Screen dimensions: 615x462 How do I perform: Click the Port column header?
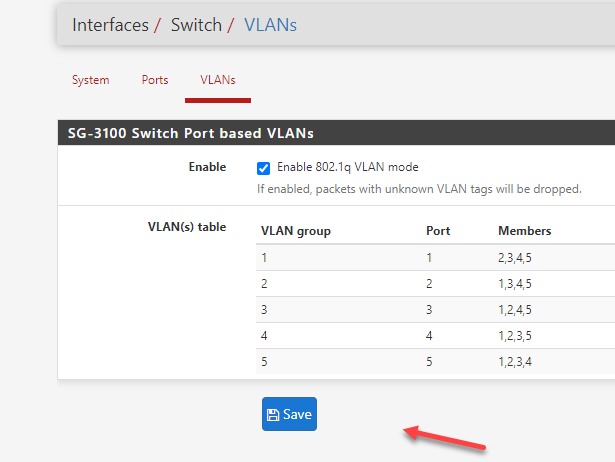point(438,231)
